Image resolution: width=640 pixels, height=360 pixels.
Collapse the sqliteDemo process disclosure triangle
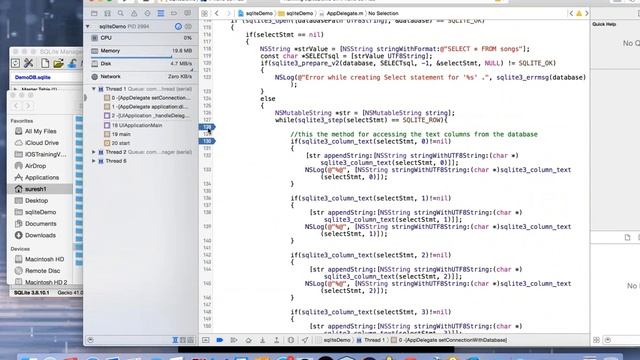click(88, 26)
